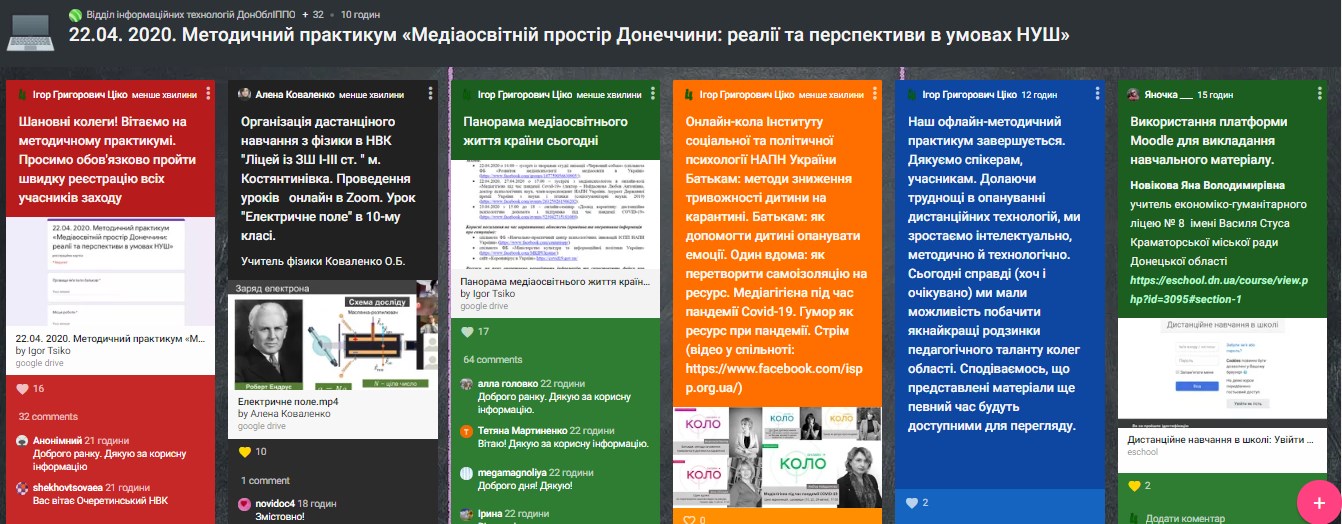Screen dimensions: 1342x524
Task: Open options menu on red welcome post
Action: (x=208, y=94)
